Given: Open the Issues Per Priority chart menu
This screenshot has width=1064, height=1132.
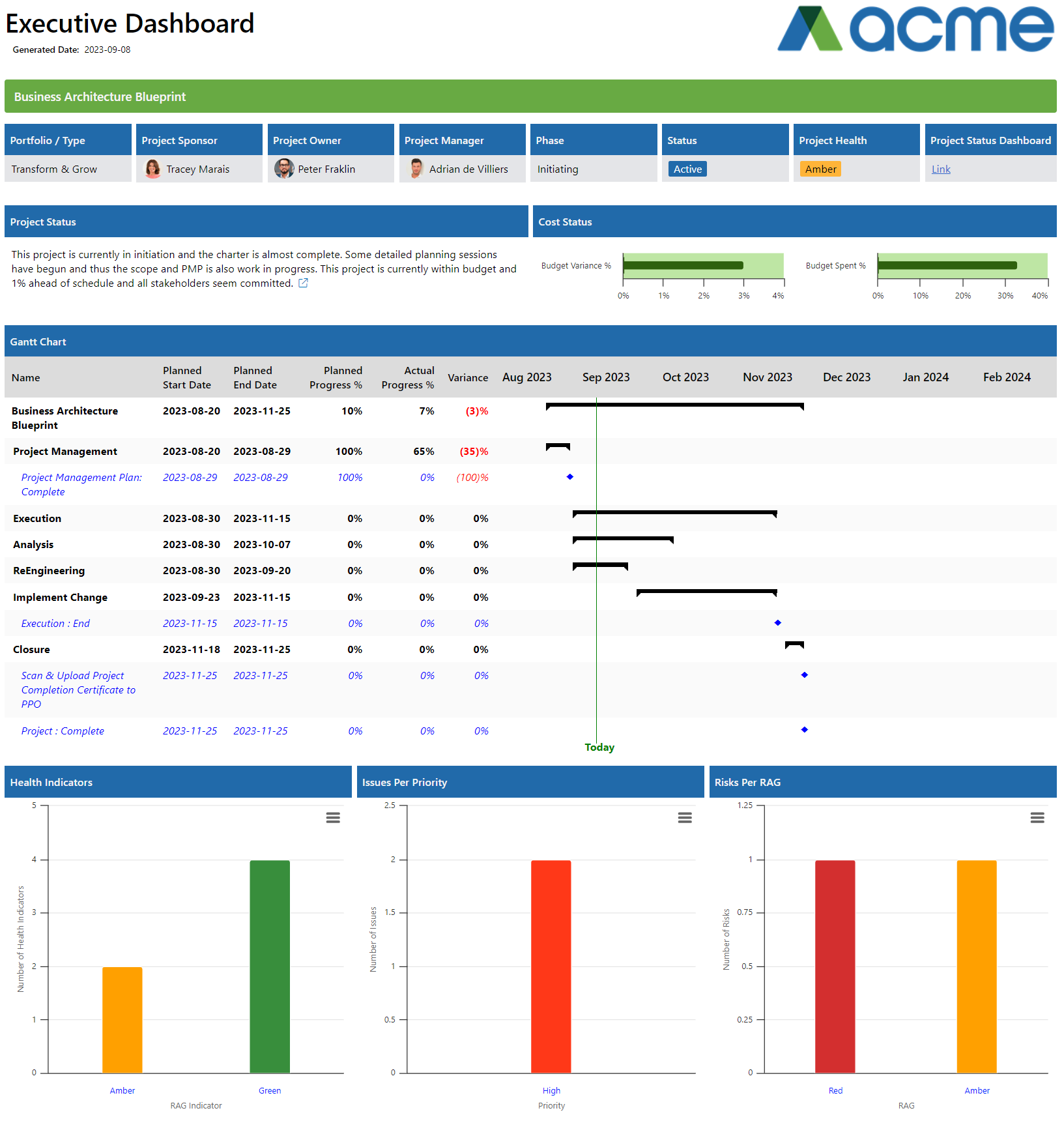Looking at the screenshot, I should (685, 817).
